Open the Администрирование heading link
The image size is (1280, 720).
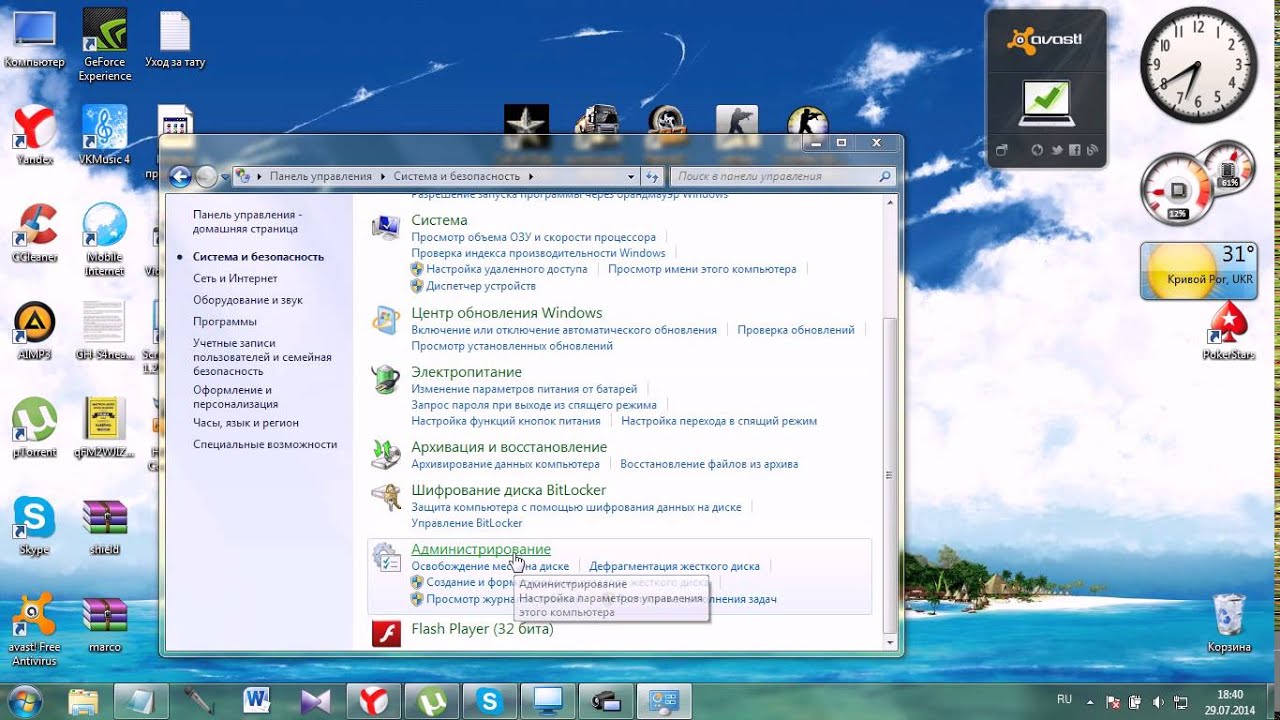pos(481,549)
